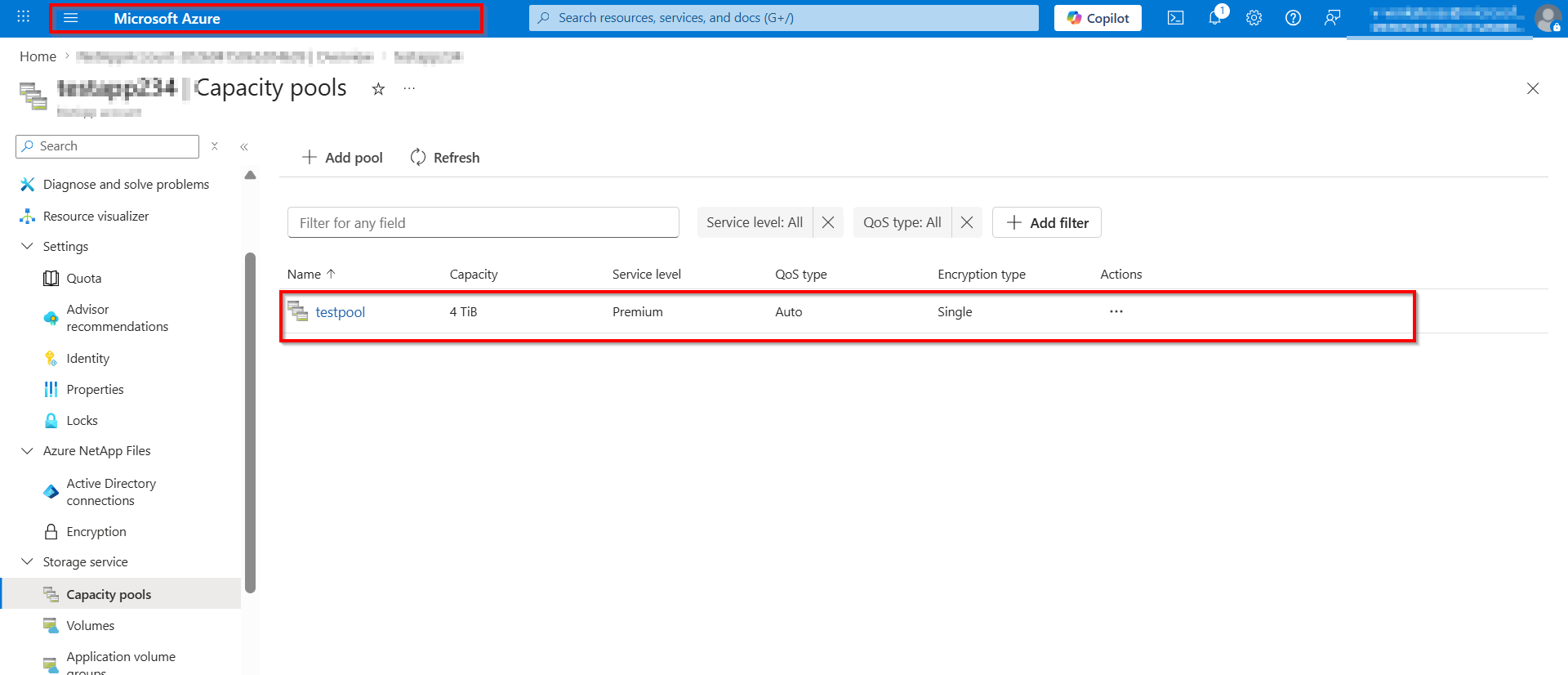Screen dimensions: 1568x675
Task: Open the help question mark icon
Action: (x=1293, y=18)
